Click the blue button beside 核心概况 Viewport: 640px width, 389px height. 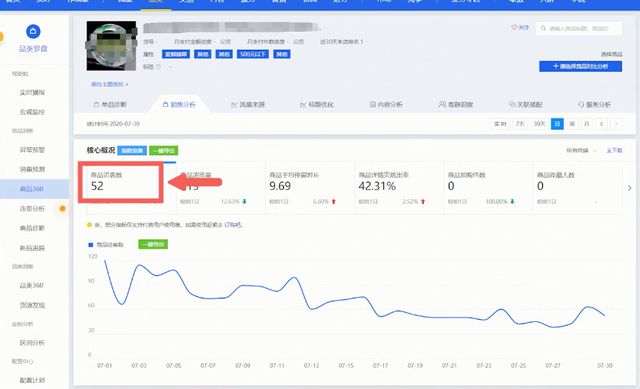[x=132, y=151]
